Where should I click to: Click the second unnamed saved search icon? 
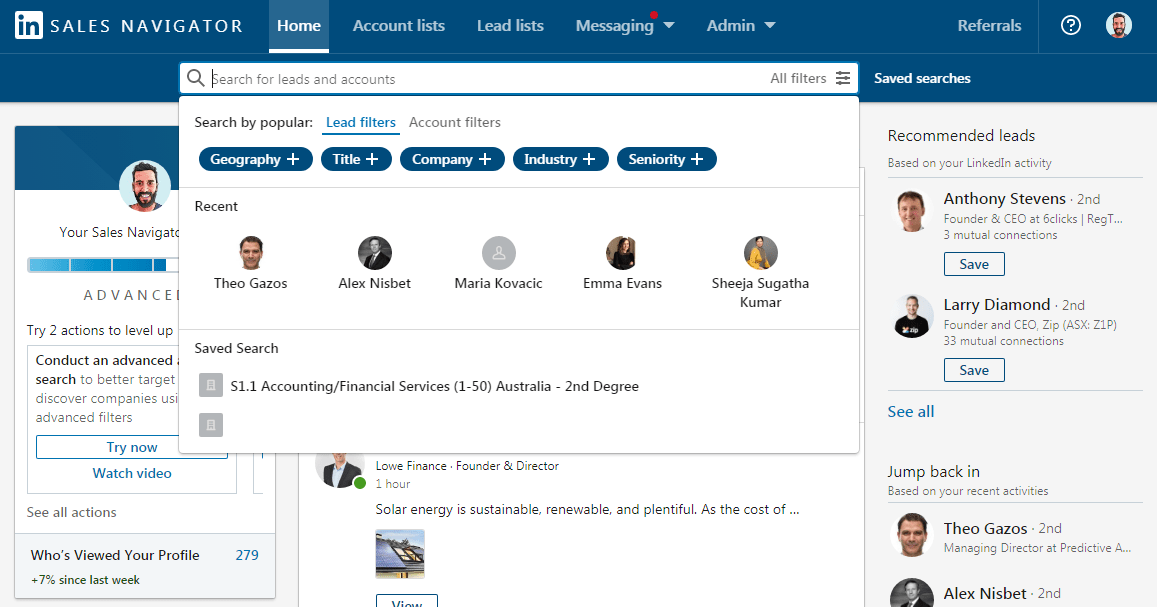click(x=211, y=425)
